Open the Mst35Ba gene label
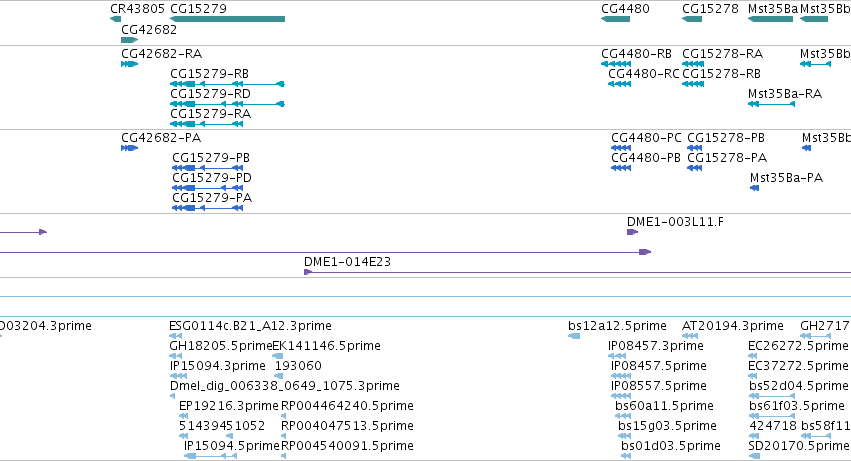The height and width of the screenshot is (461, 851). point(773,9)
